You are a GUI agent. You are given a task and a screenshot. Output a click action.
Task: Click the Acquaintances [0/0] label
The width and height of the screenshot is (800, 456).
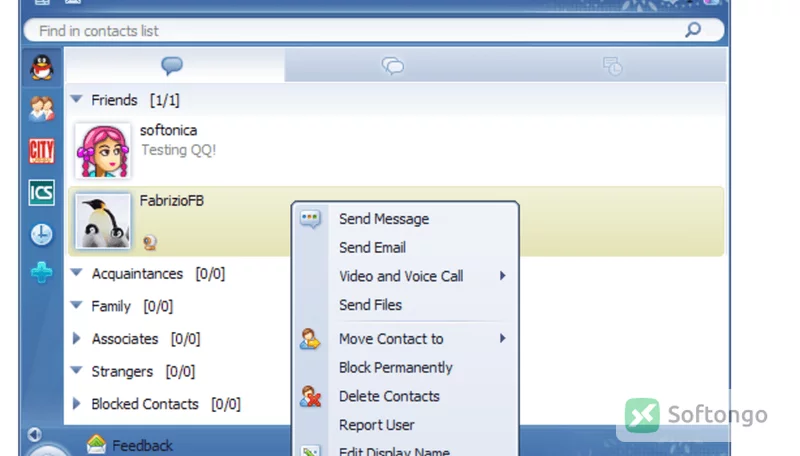coord(158,274)
